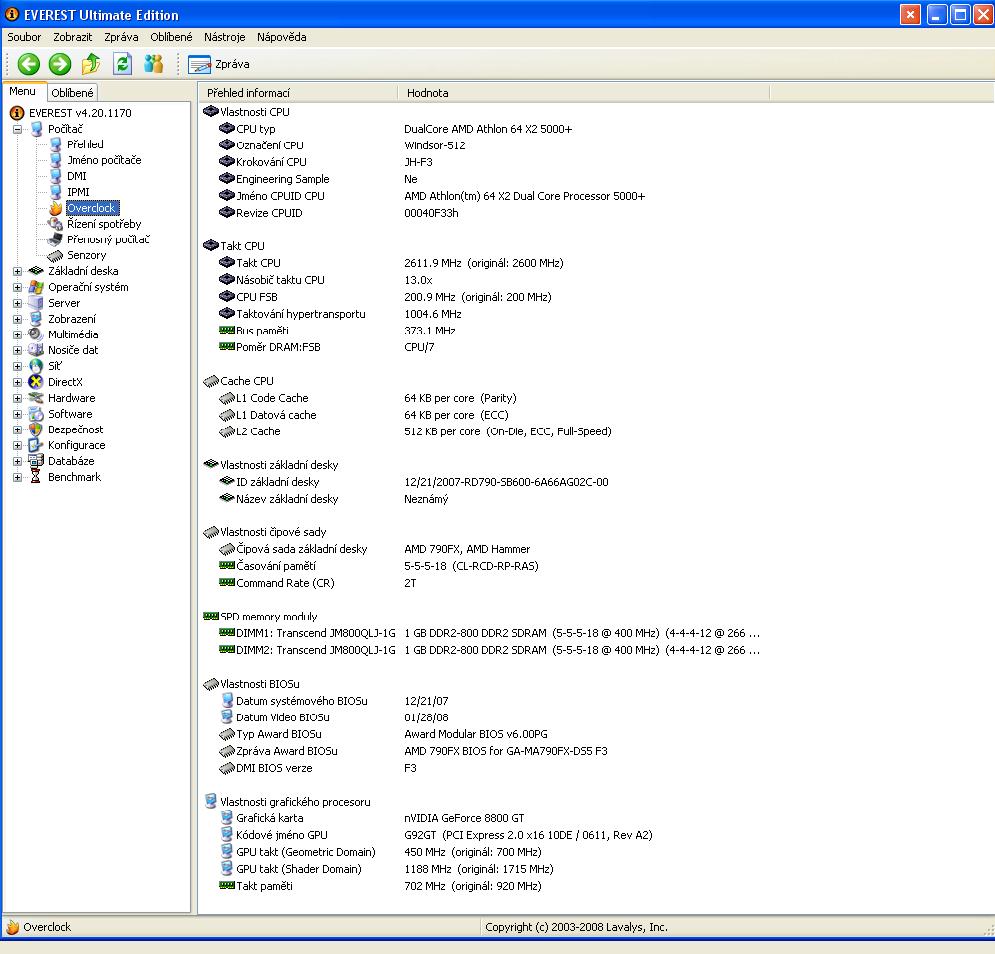Screen dimensions: 995x954
Task: Select the Takt CPU row
Action: pyautogui.click(x=258, y=263)
